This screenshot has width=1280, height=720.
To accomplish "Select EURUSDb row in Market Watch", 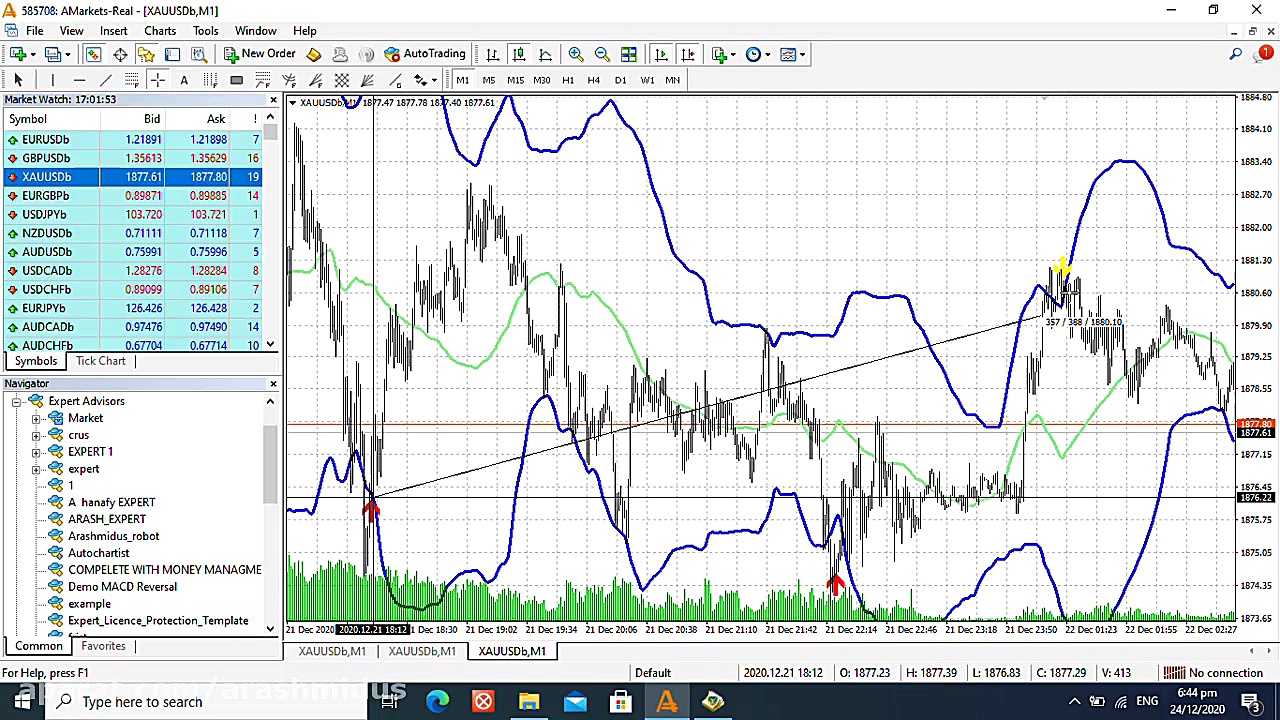I will [x=46, y=140].
